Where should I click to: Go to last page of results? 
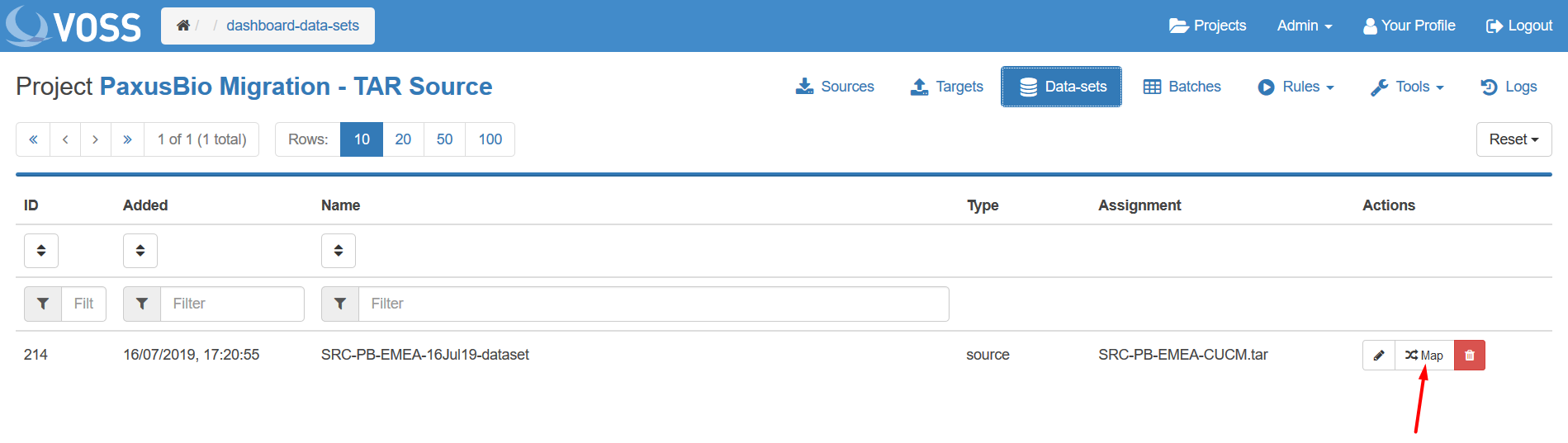point(127,139)
